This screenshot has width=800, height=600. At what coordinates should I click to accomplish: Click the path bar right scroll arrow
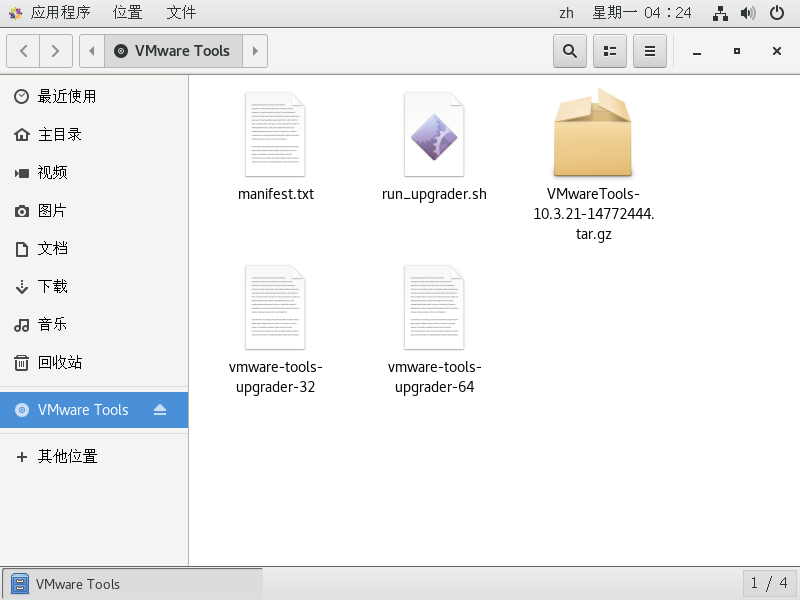tap(255, 51)
